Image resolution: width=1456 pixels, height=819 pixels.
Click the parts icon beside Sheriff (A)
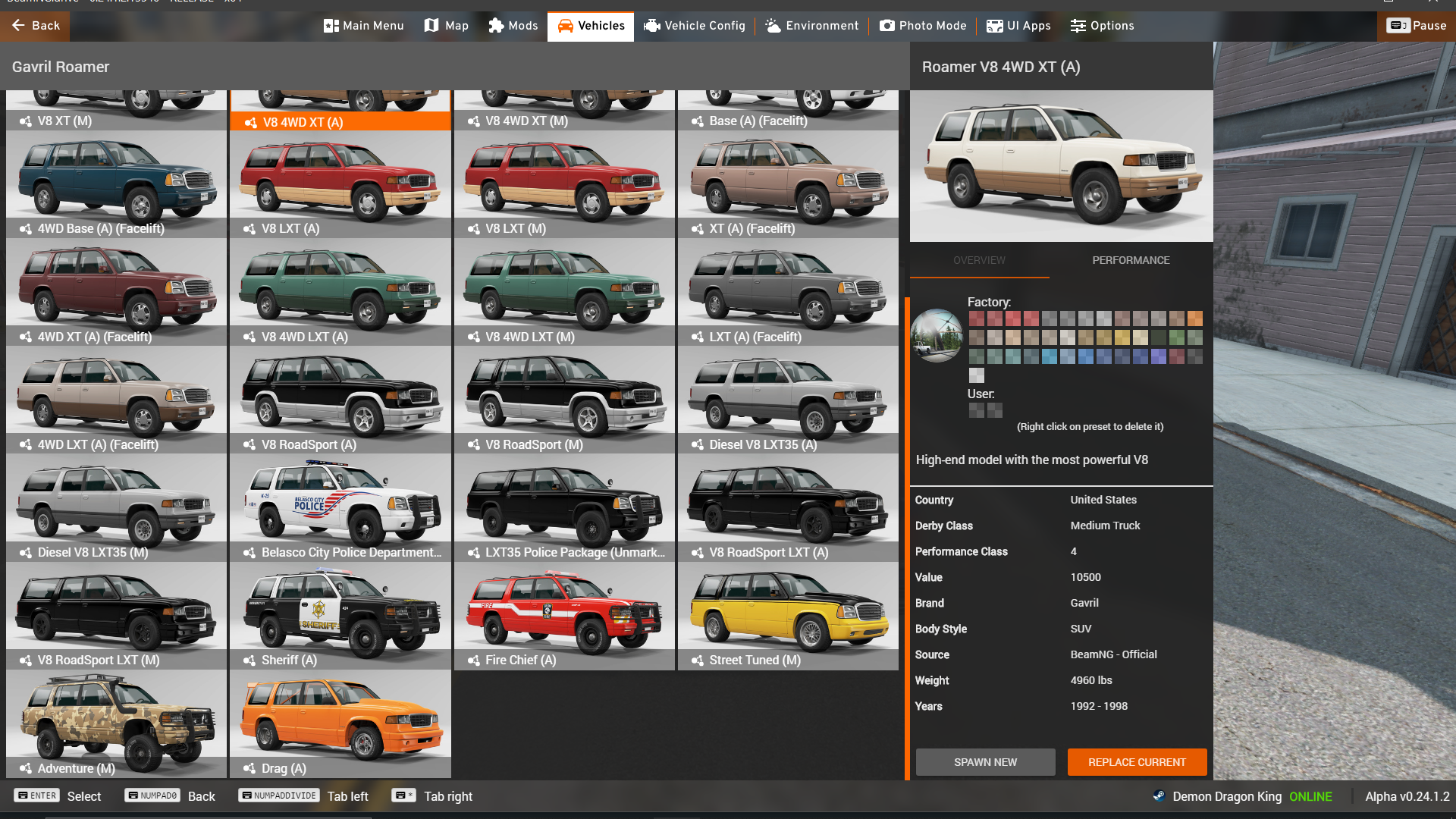tap(249, 661)
